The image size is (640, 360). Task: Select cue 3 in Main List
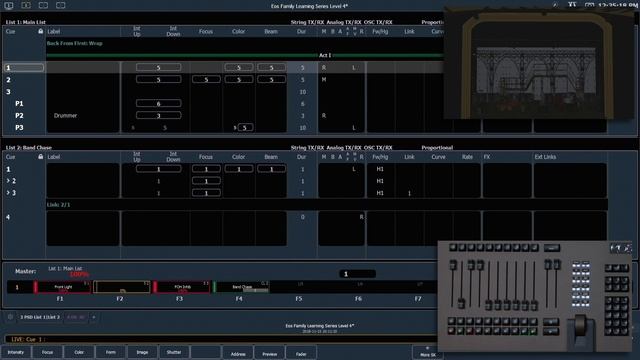click(x=8, y=92)
